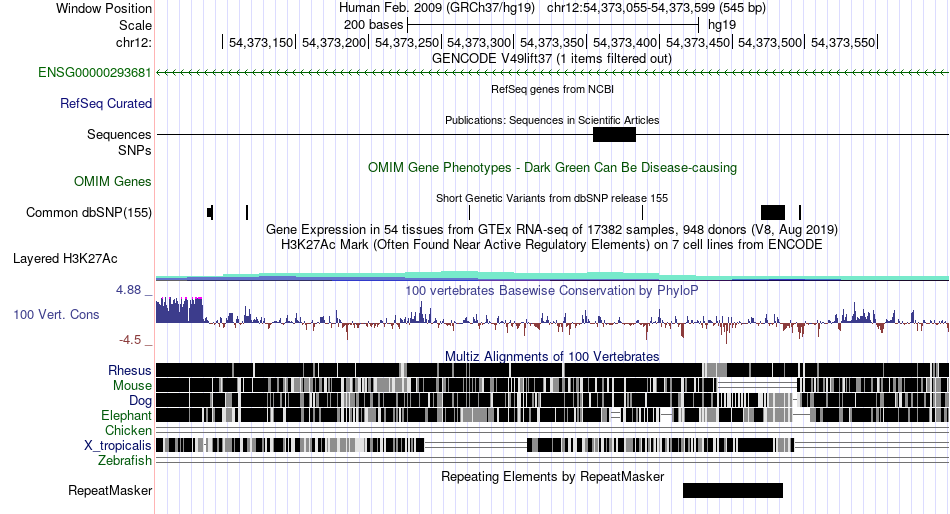Click the Rhesus alignment blocks
This screenshot has width=950, height=514.
pyautogui.click(x=552, y=370)
